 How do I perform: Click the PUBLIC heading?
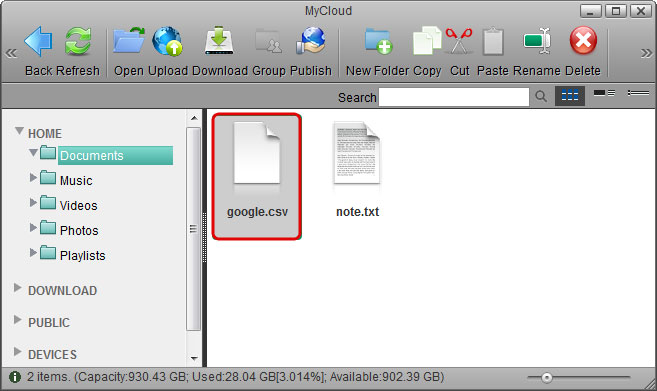click(x=49, y=323)
